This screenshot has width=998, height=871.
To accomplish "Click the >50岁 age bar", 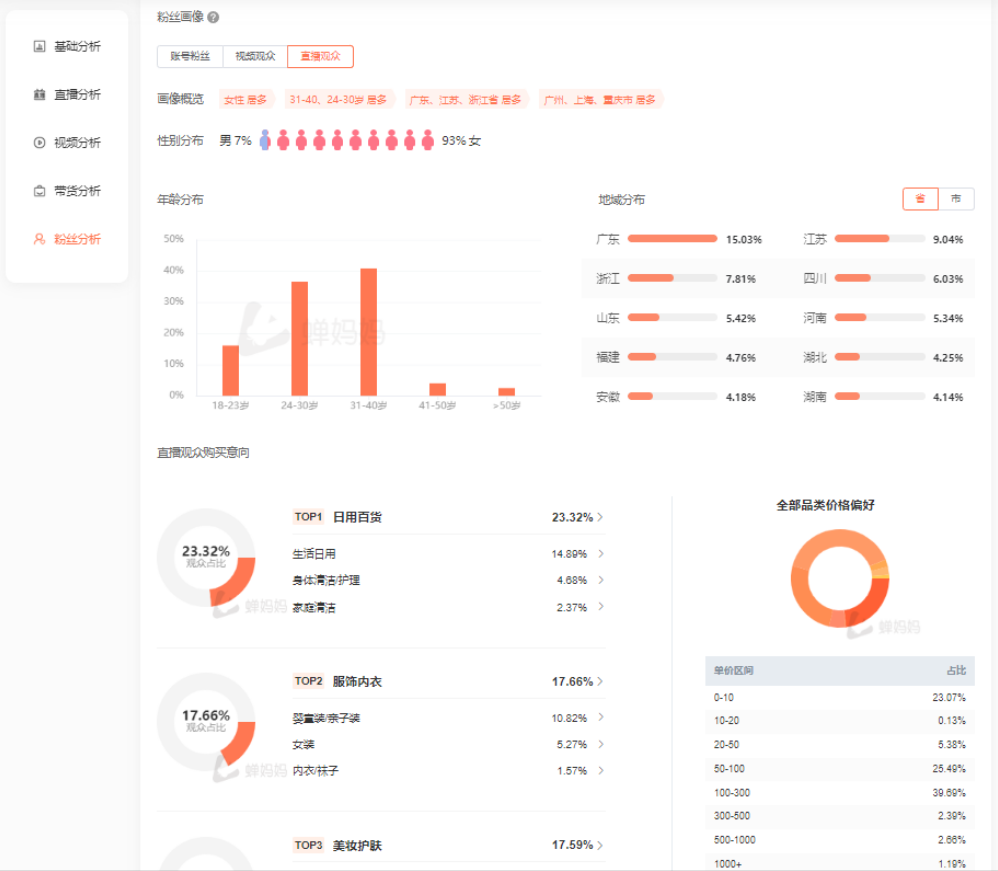I will (507, 392).
